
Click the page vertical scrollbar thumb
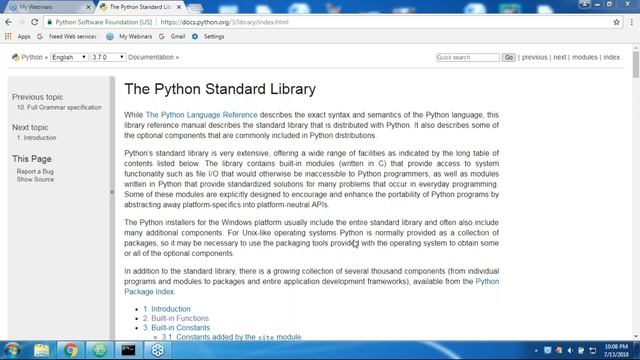(636, 63)
